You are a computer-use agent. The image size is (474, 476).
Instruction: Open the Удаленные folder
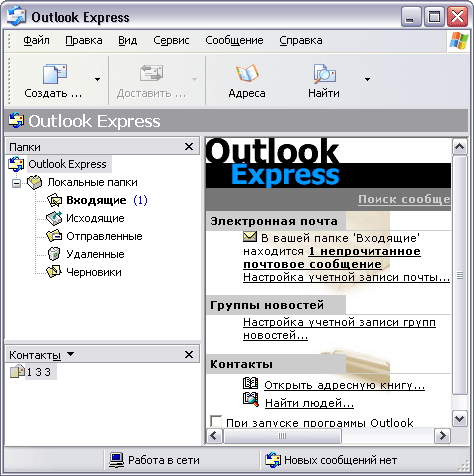95,254
